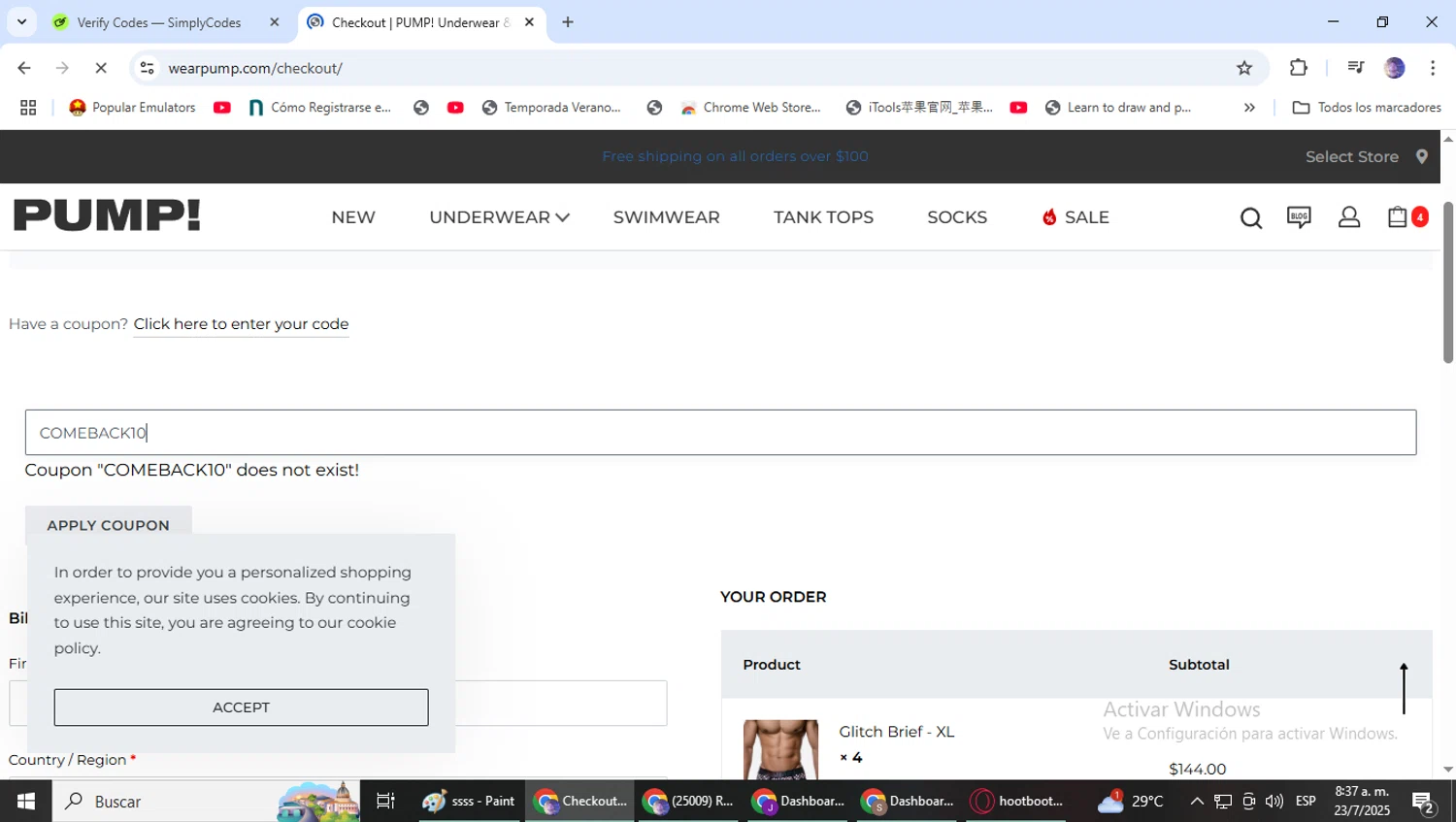Viewport: 1456px width, 822px height.
Task: Click the Glitch Brief product thumbnail
Action: [x=780, y=749]
